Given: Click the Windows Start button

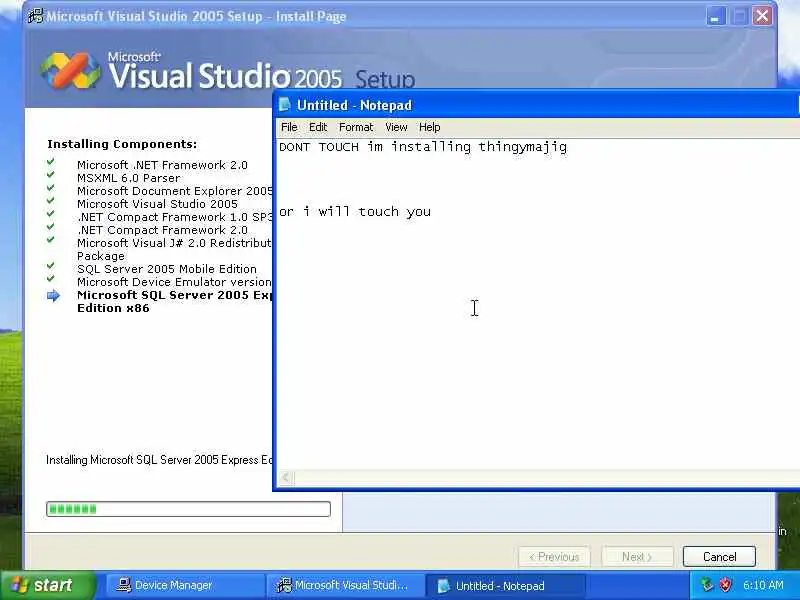Looking at the screenshot, I should tap(46, 585).
